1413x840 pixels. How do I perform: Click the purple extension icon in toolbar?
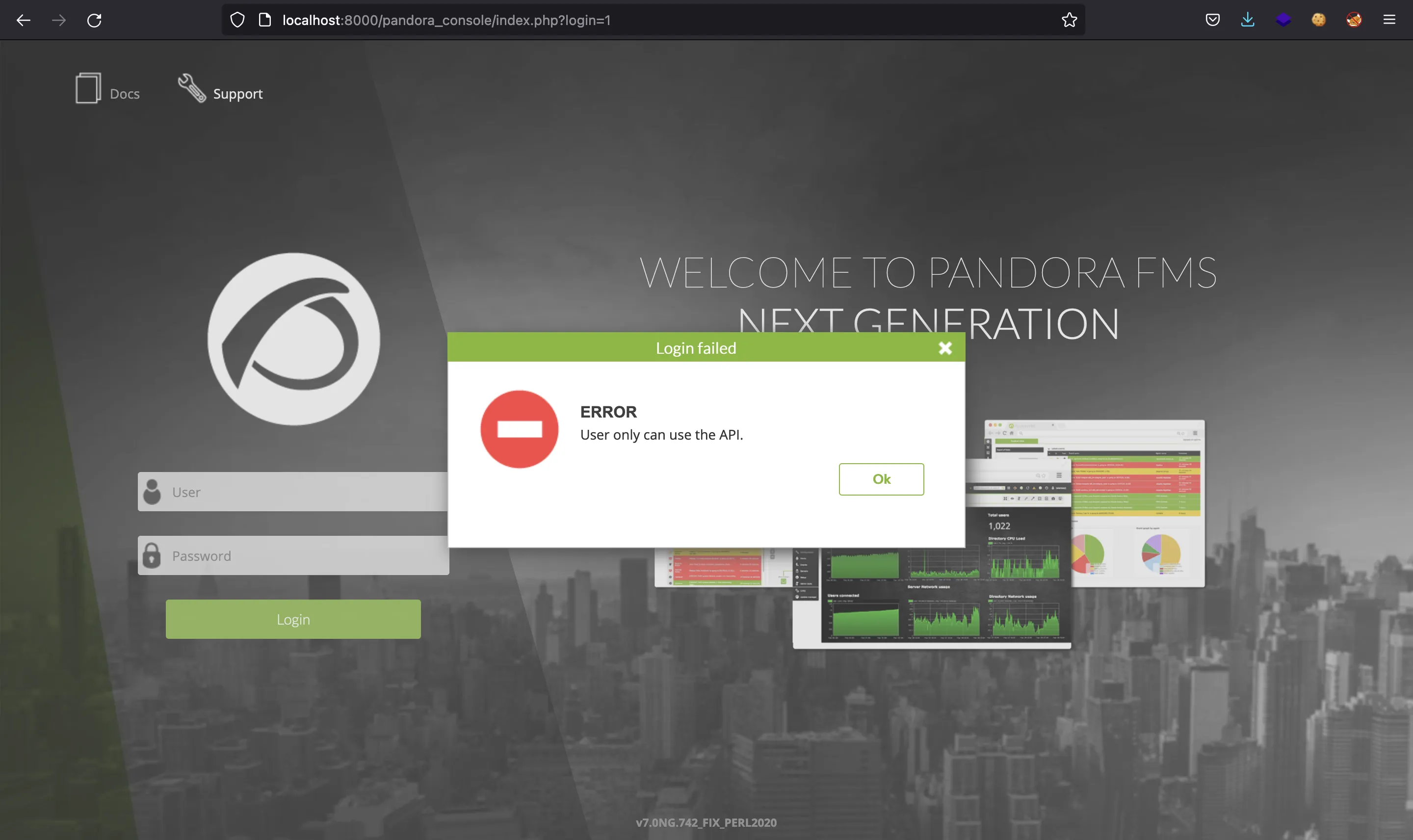1283,20
